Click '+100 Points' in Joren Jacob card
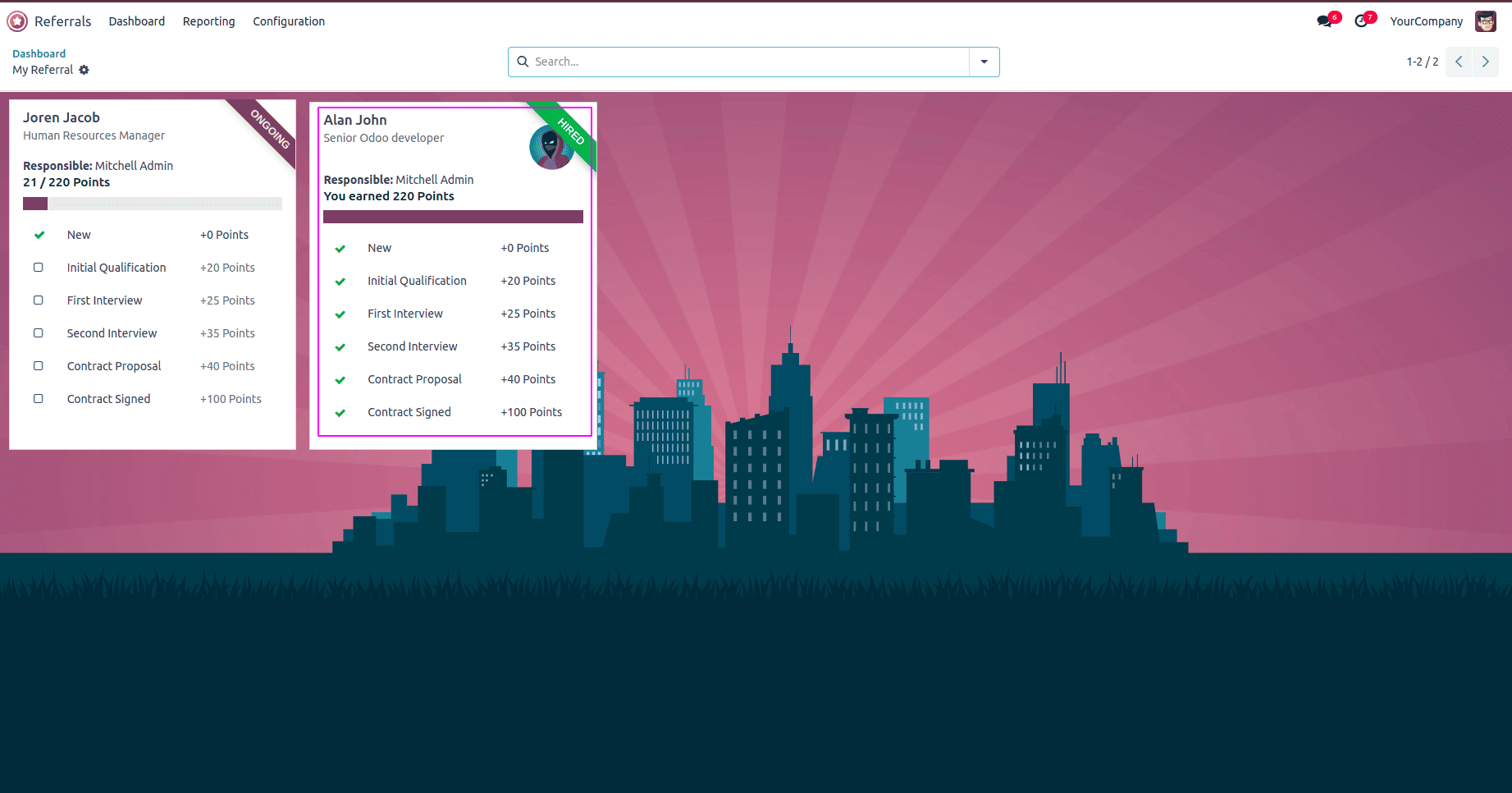Screen dimensions: 1512x793 click(x=231, y=399)
